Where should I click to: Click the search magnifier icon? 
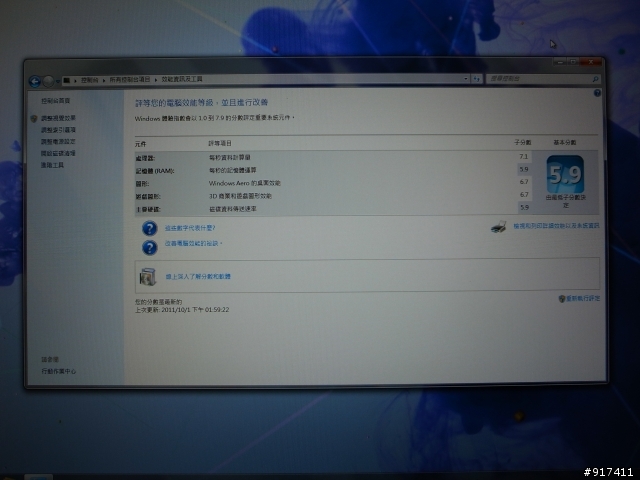tap(595, 79)
